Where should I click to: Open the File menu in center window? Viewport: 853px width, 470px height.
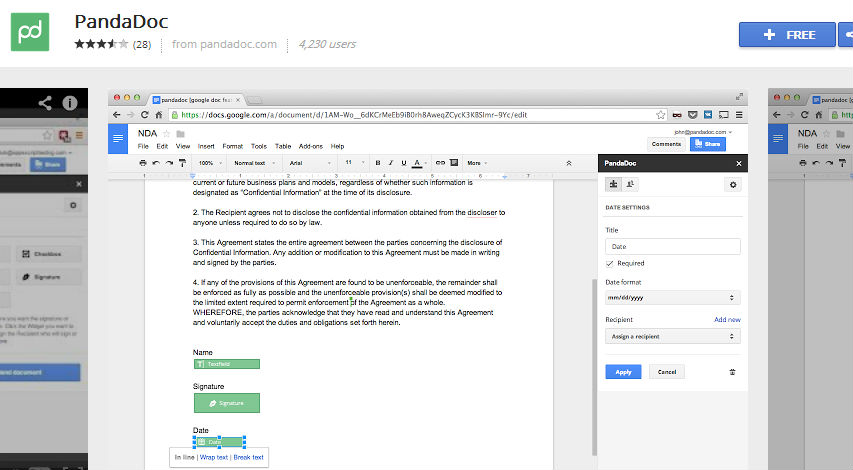(143, 146)
